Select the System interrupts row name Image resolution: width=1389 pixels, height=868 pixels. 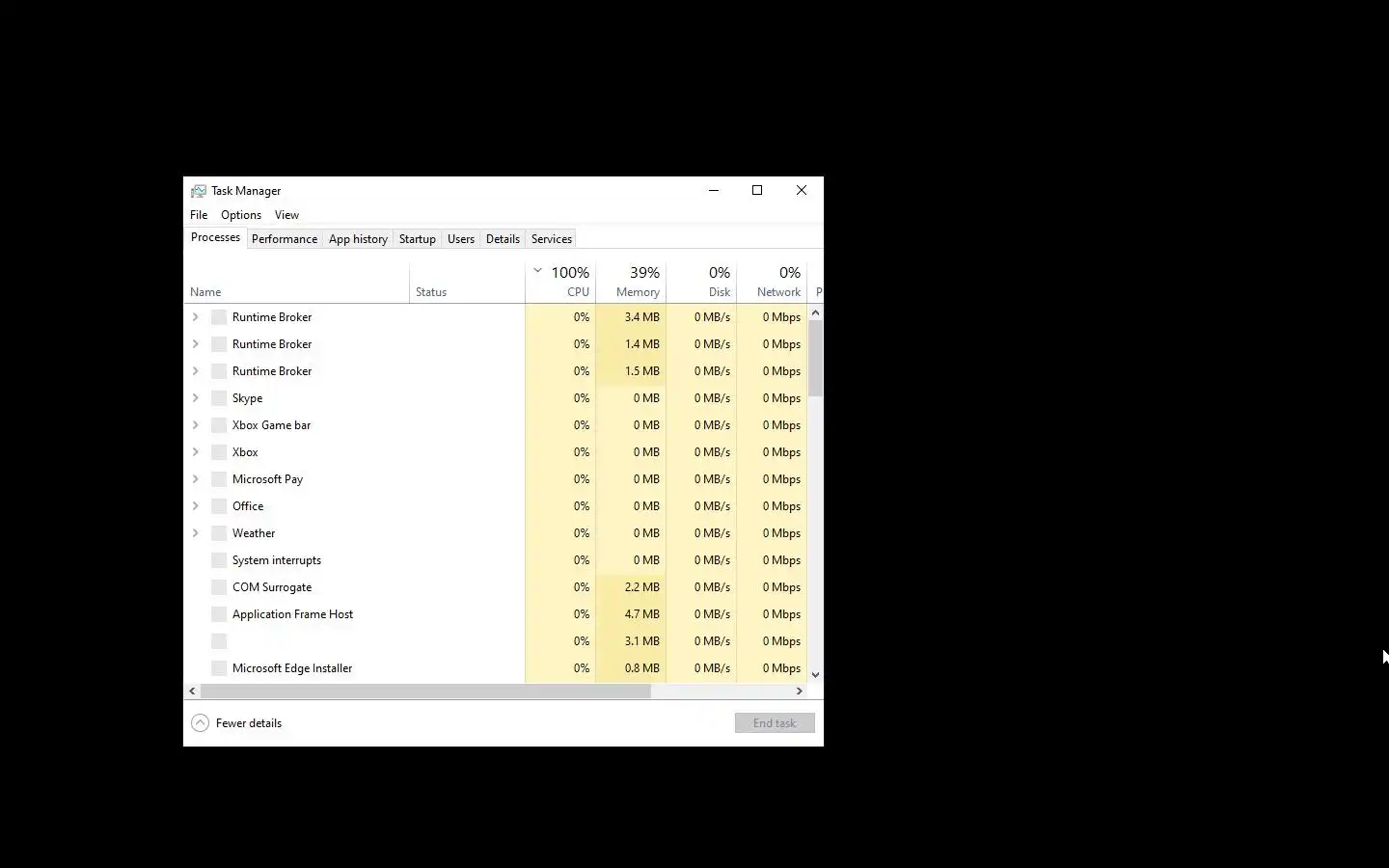coord(277,560)
